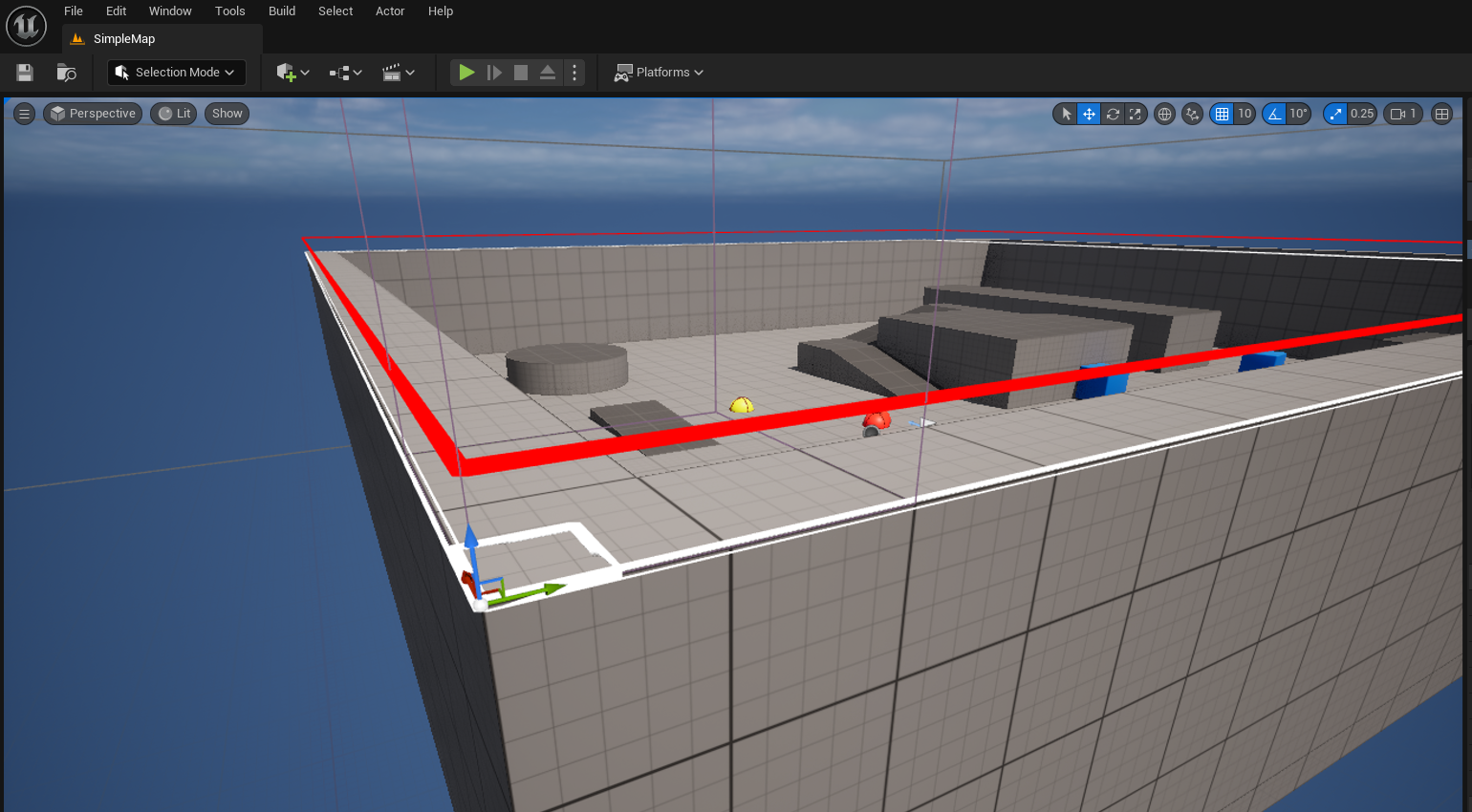Toggle grid snapping on or off
Screen dimensions: 1472x812
coord(1222,114)
